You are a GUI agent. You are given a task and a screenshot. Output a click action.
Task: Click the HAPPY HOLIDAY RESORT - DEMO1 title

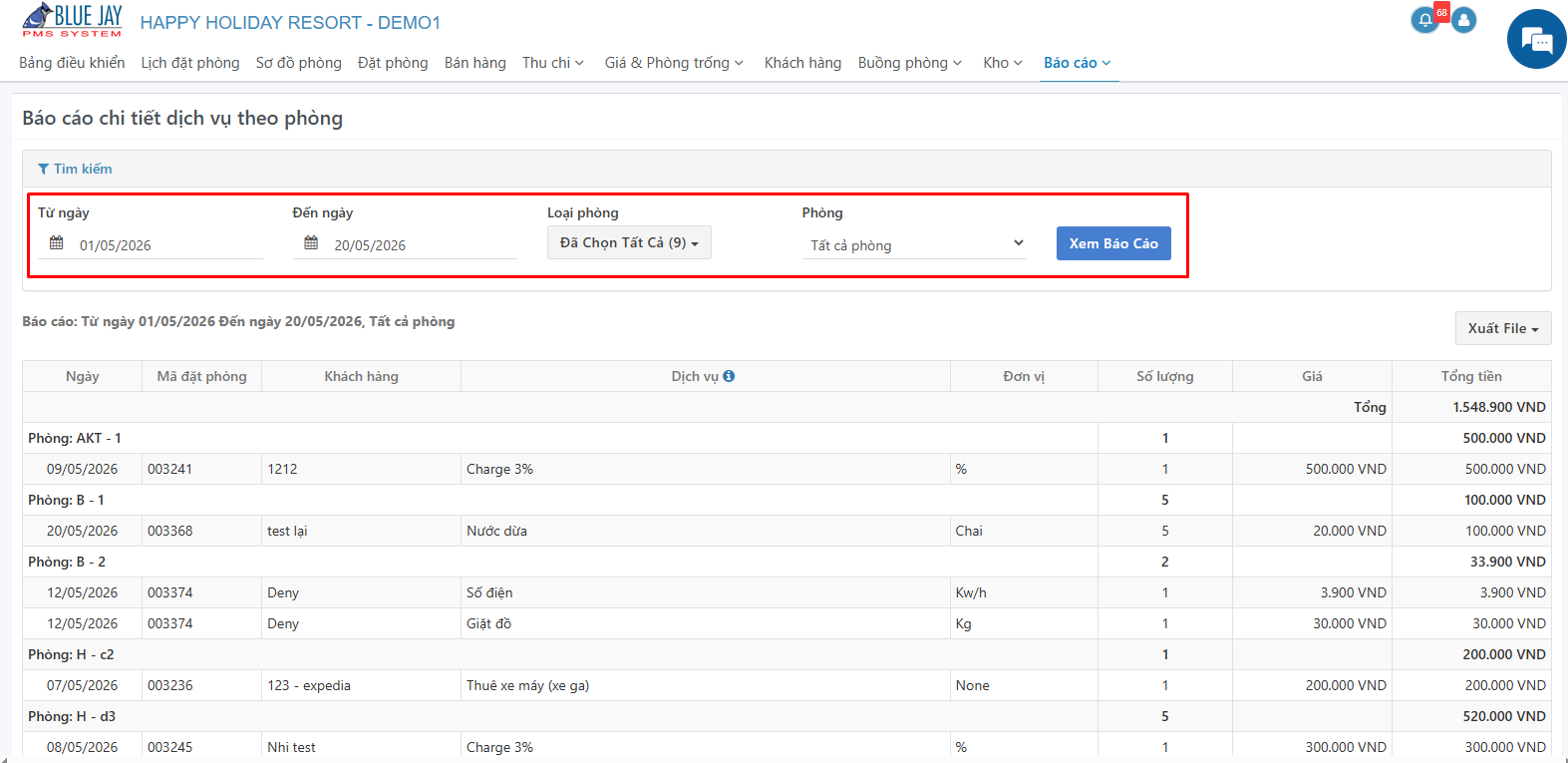(x=290, y=22)
